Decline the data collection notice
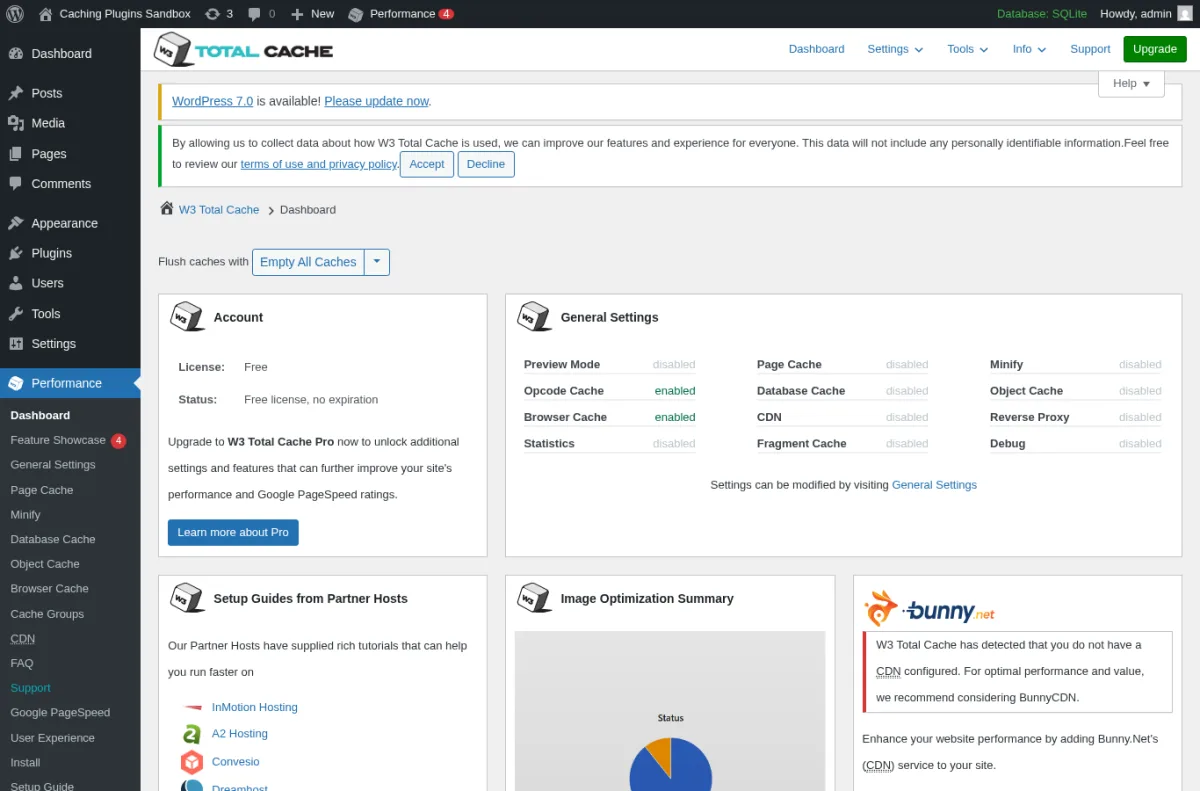 click(x=486, y=164)
